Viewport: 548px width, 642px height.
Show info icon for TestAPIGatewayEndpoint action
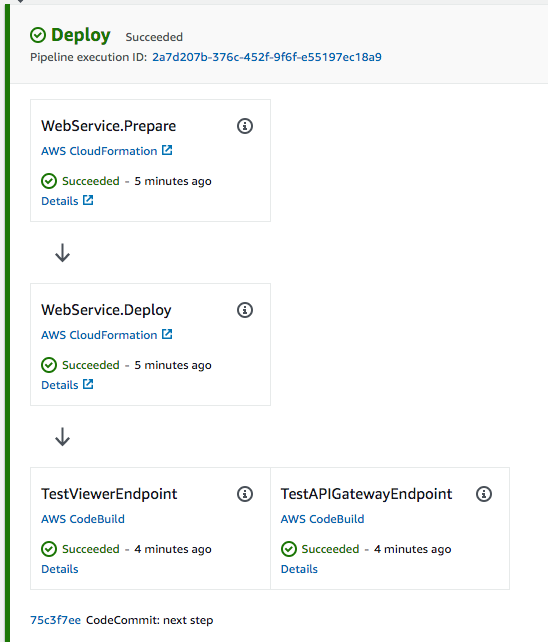tap(484, 494)
